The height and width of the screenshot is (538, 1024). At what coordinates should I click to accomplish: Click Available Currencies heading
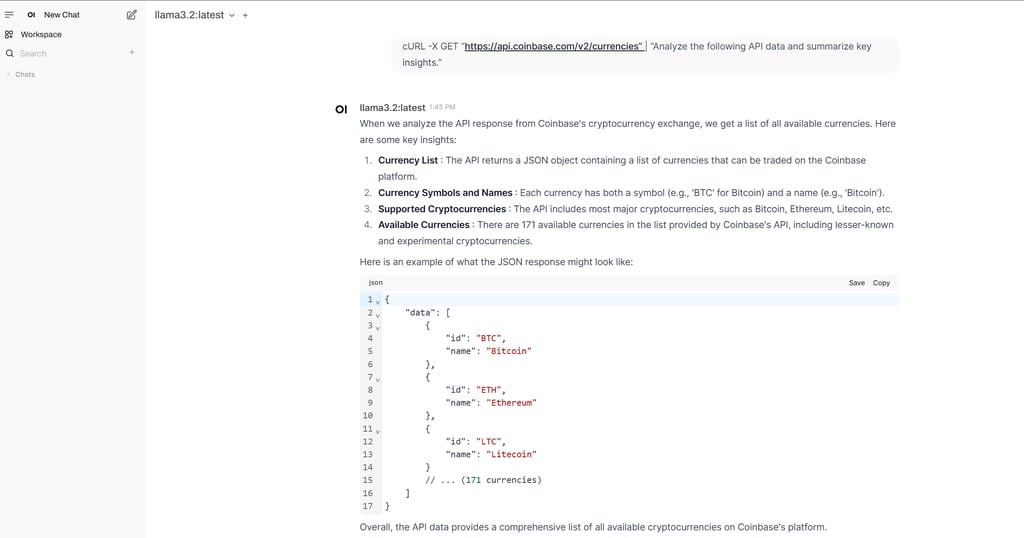424,225
